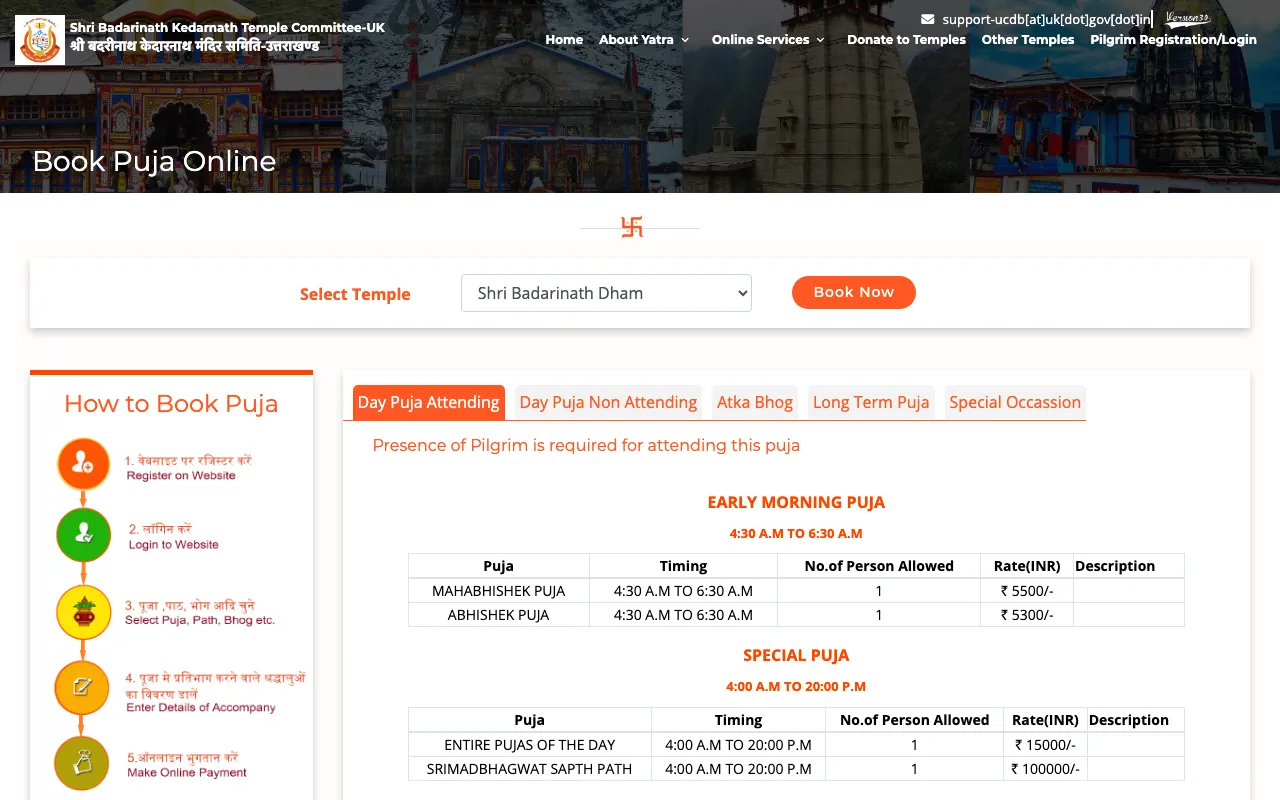The image size is (1280, 800).
Task: Click the envelope email icon
Action: click(928, 19)
